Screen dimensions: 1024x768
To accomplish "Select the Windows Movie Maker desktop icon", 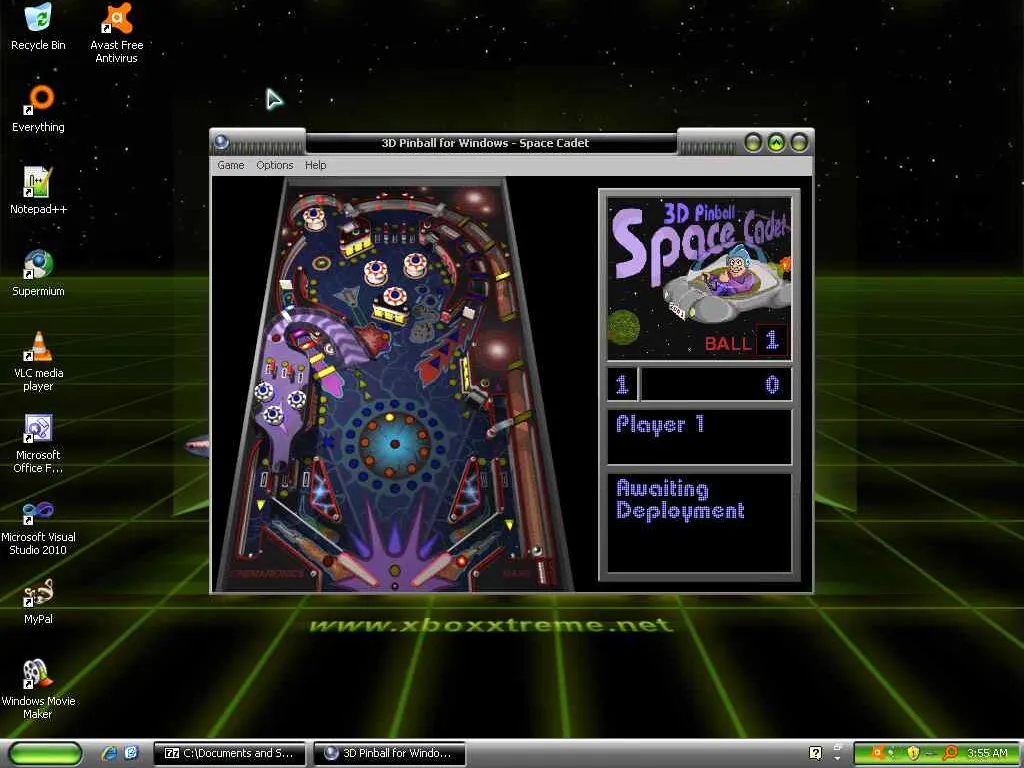I will (x=38, y=690).
